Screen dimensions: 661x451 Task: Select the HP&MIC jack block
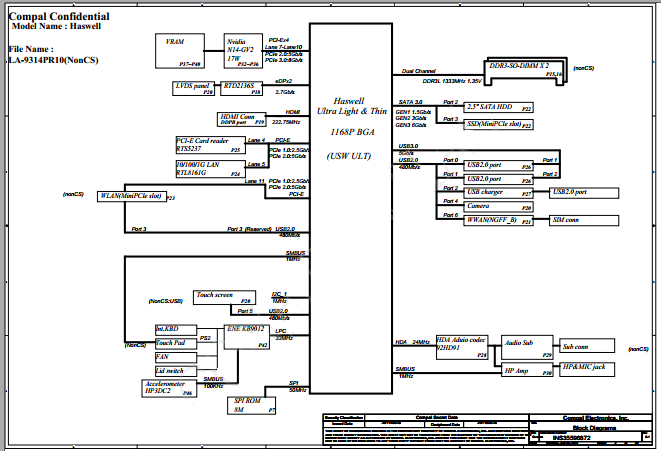587,370
